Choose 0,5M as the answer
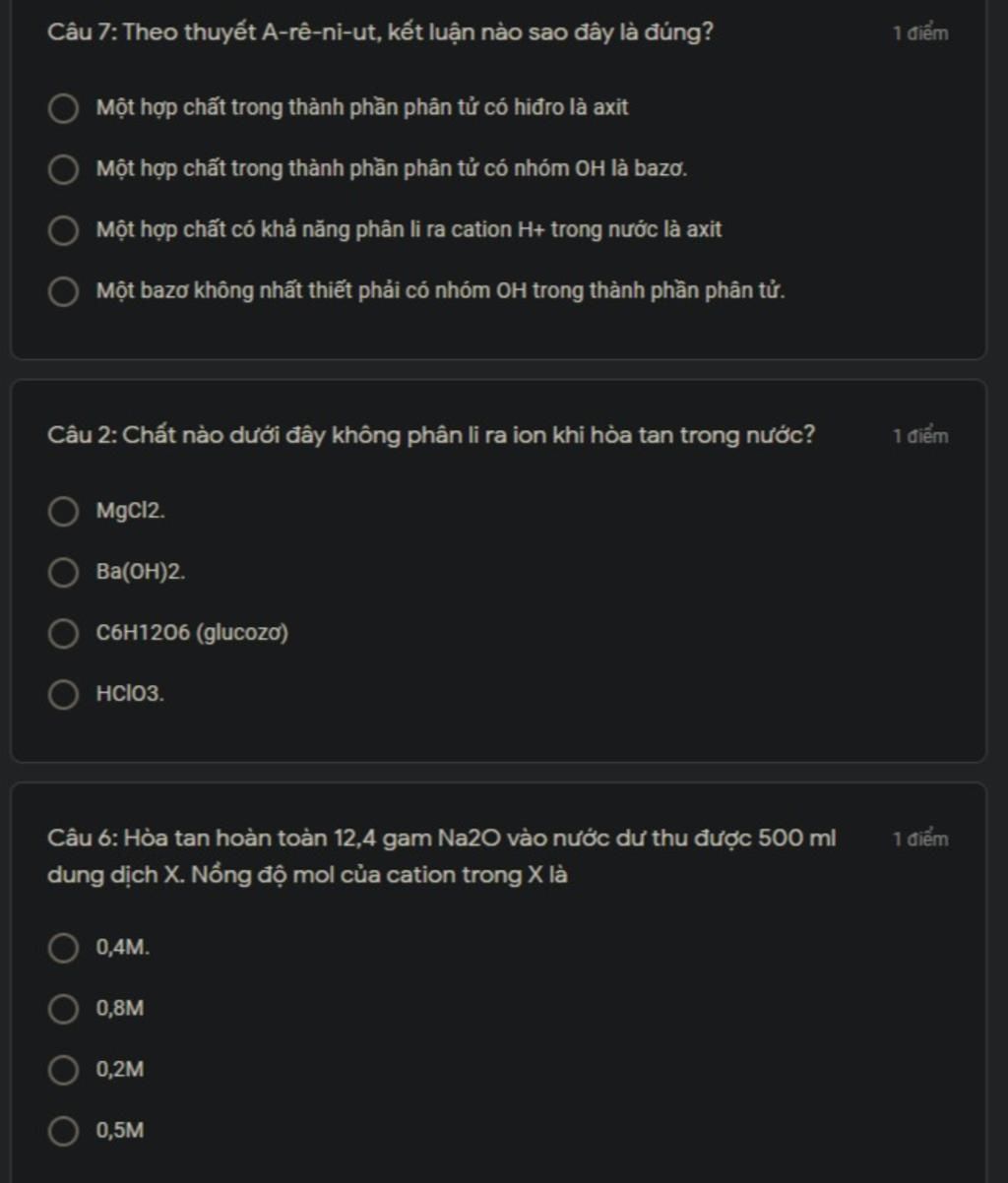This screenshot has width=1008, height=1183. point(63,1132)
